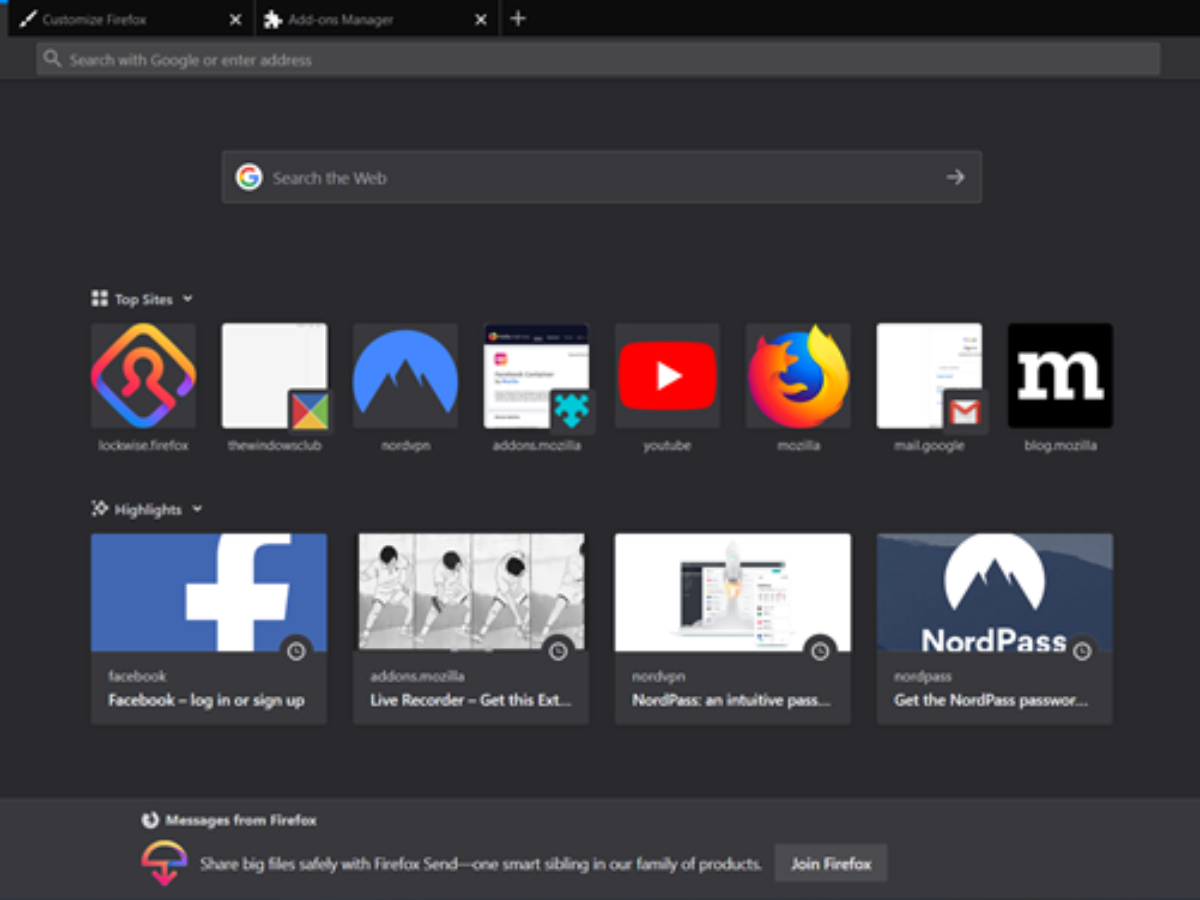Click the 'youtube' label under the tile
This screenshot has height=900, width=1200.
coord(667,445)
